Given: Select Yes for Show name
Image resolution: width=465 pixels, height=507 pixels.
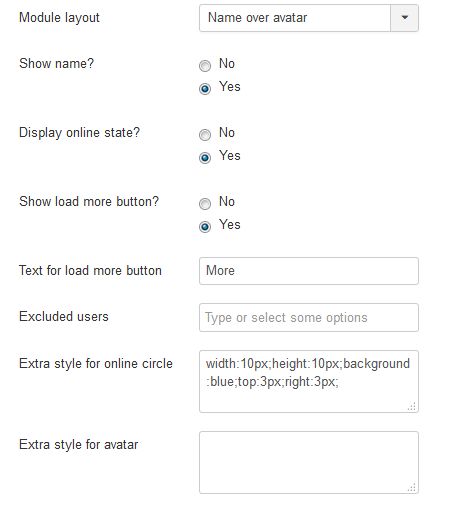Looking at the screenshot, I should [205, 89].
